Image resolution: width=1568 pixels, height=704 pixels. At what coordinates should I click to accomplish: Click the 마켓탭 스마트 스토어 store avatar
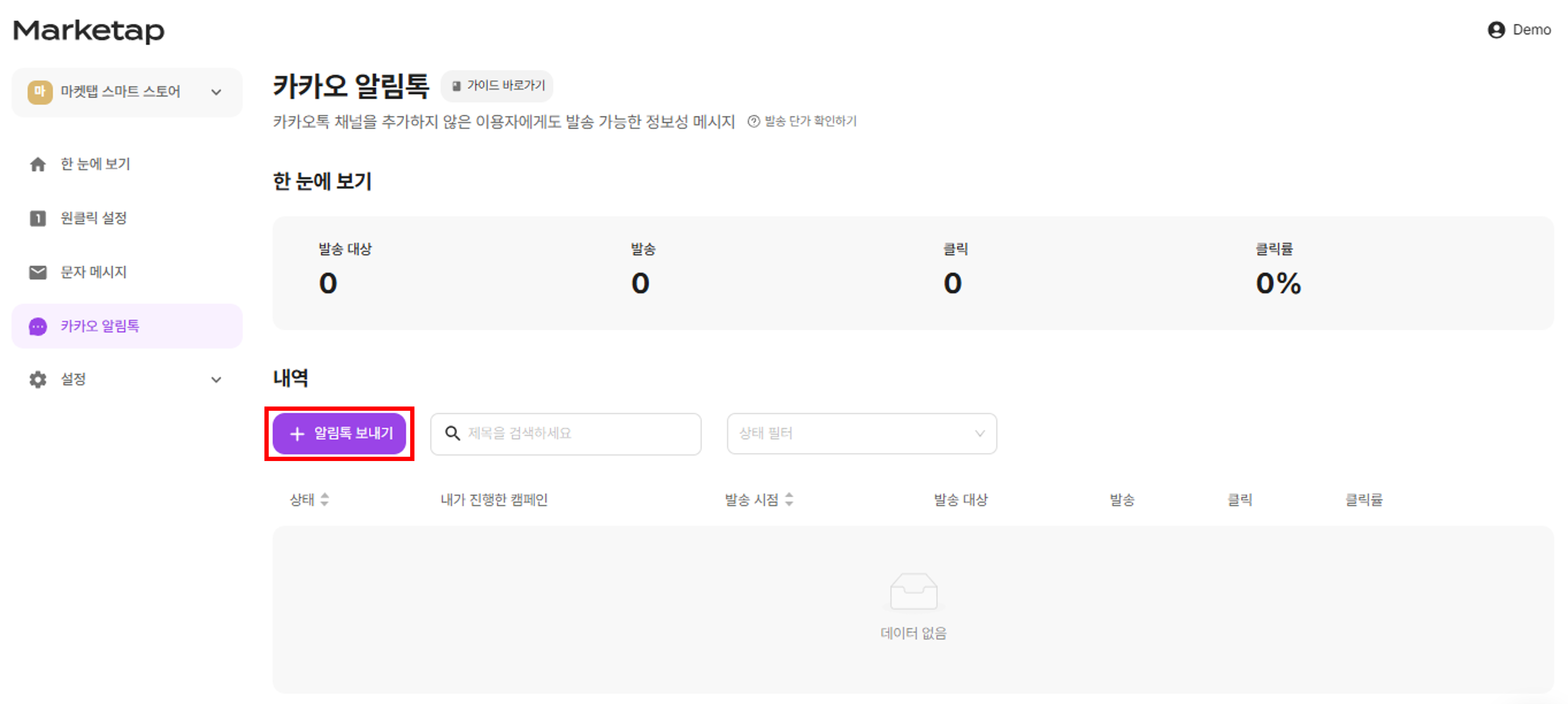pyautogui.click(x=40, y=92)
